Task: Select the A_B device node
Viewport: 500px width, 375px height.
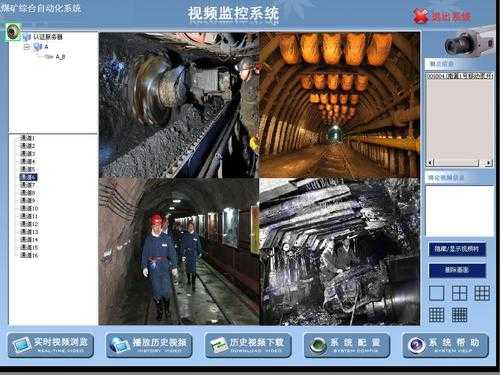Action: (60, 57)
